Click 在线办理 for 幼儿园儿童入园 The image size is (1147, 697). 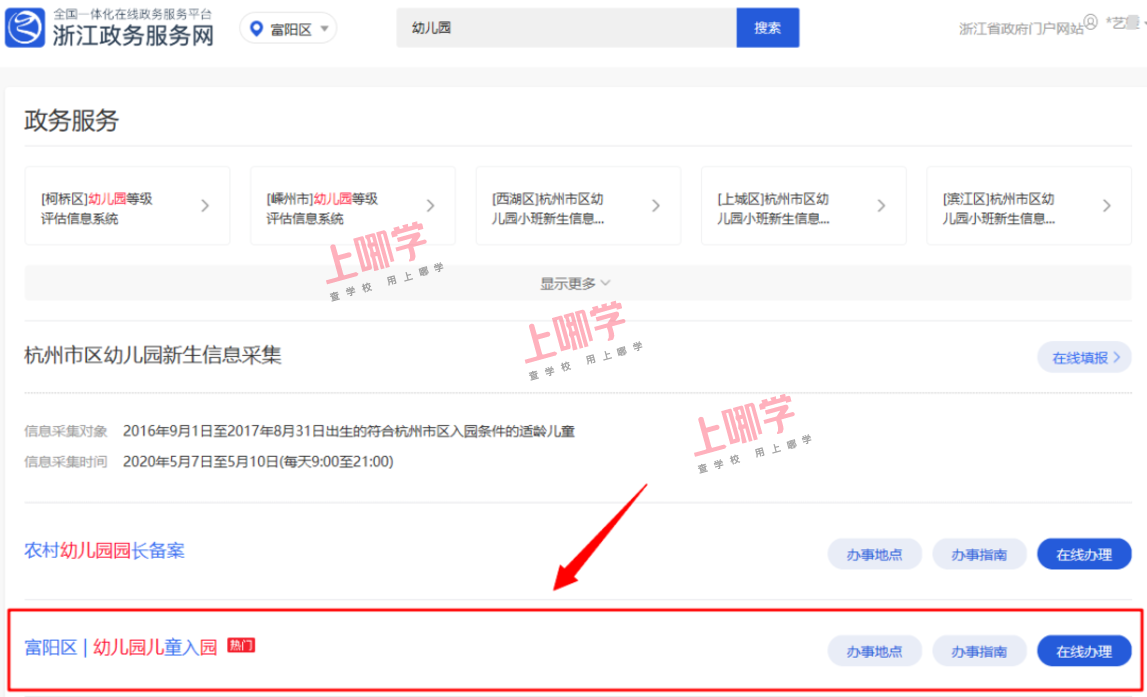pos(1084,651)
